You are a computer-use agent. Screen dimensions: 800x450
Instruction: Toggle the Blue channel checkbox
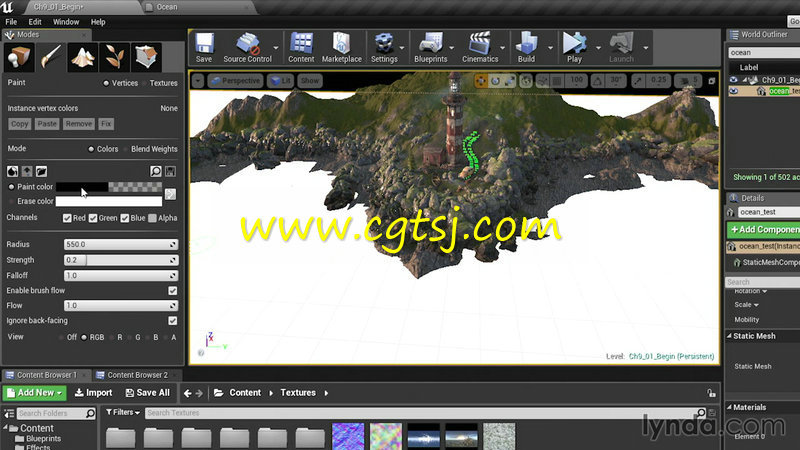point(125,218)
